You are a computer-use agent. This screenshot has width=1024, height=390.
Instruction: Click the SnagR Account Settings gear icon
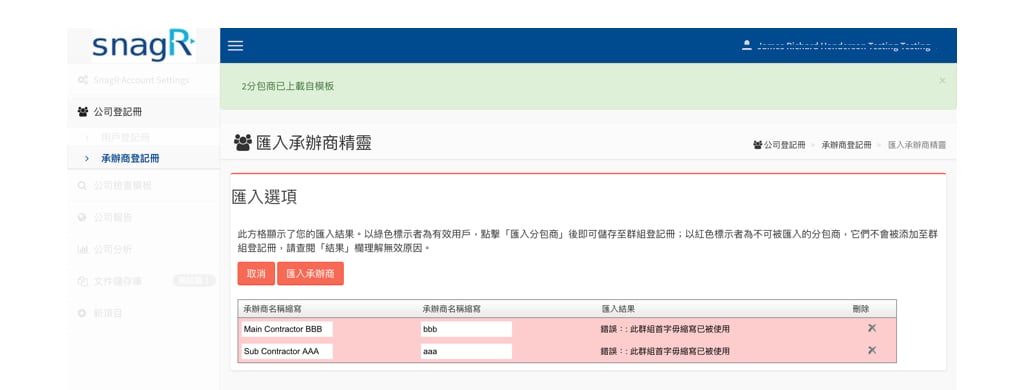click(82, 80)
